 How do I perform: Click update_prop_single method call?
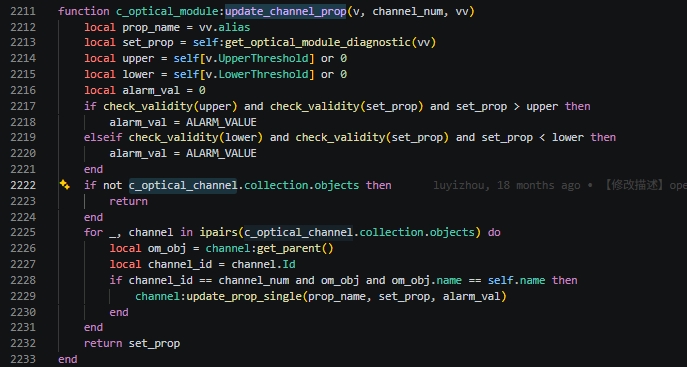(244, 296)
